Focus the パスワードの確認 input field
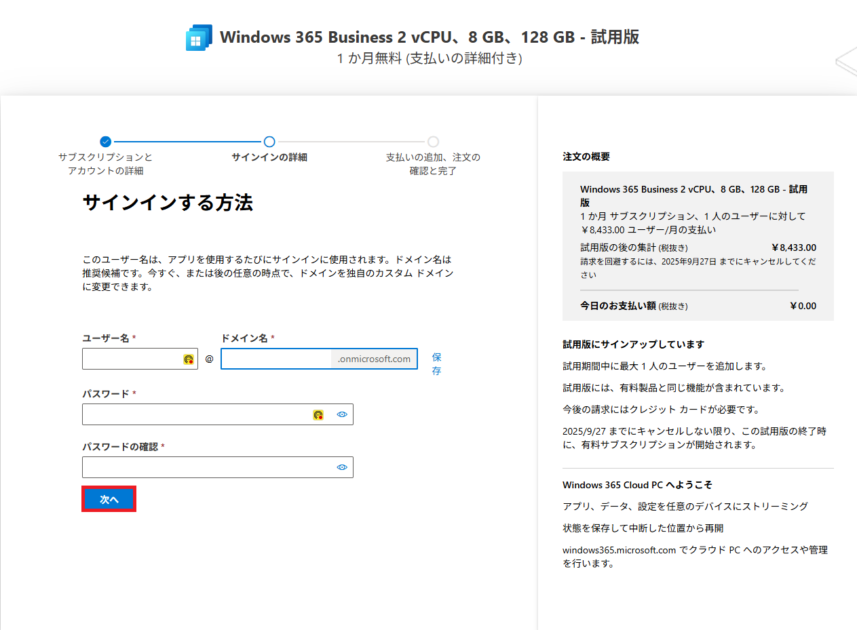 click(x=218, y=467)
